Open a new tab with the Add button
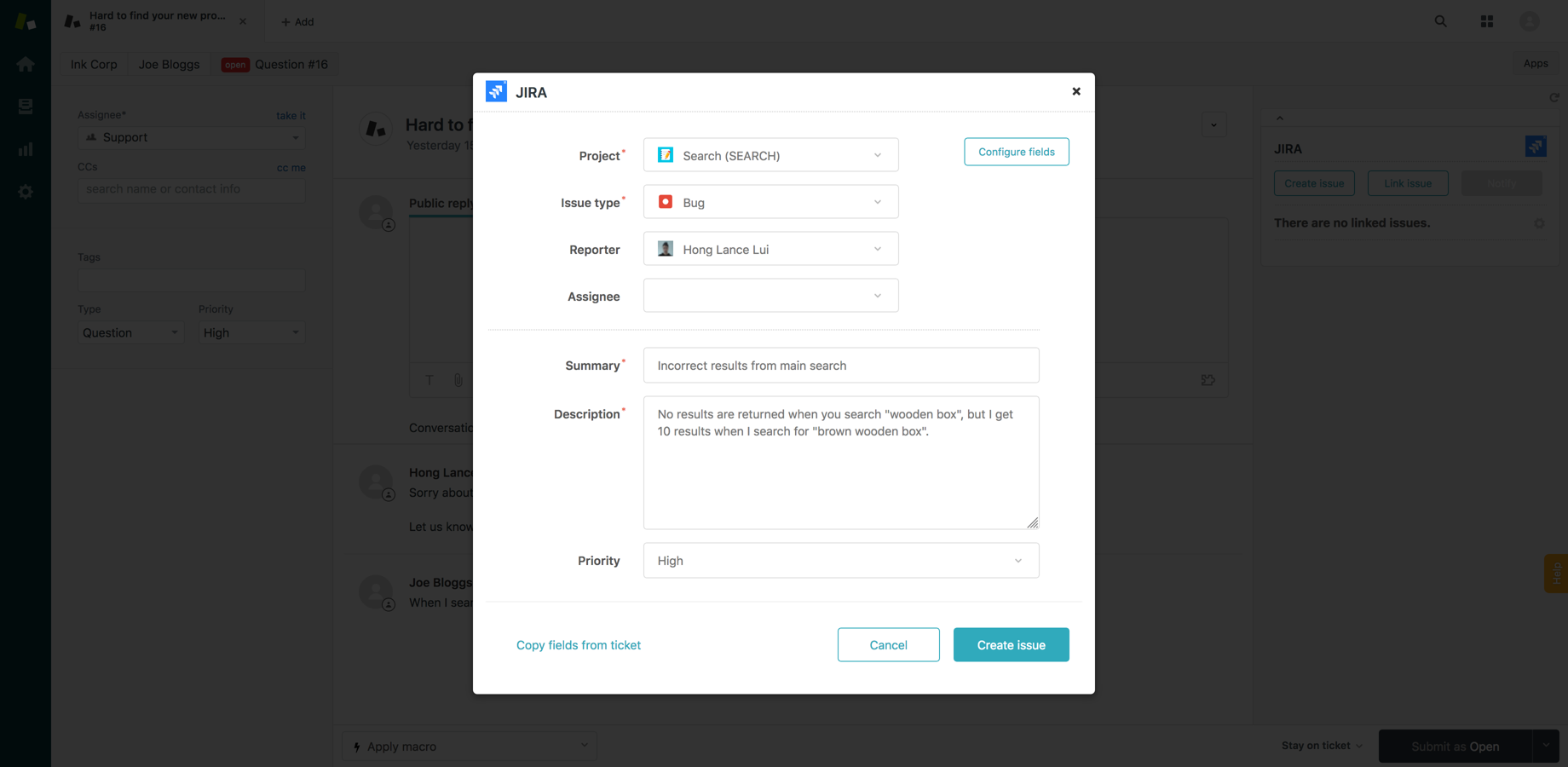 tap(297, 21)
